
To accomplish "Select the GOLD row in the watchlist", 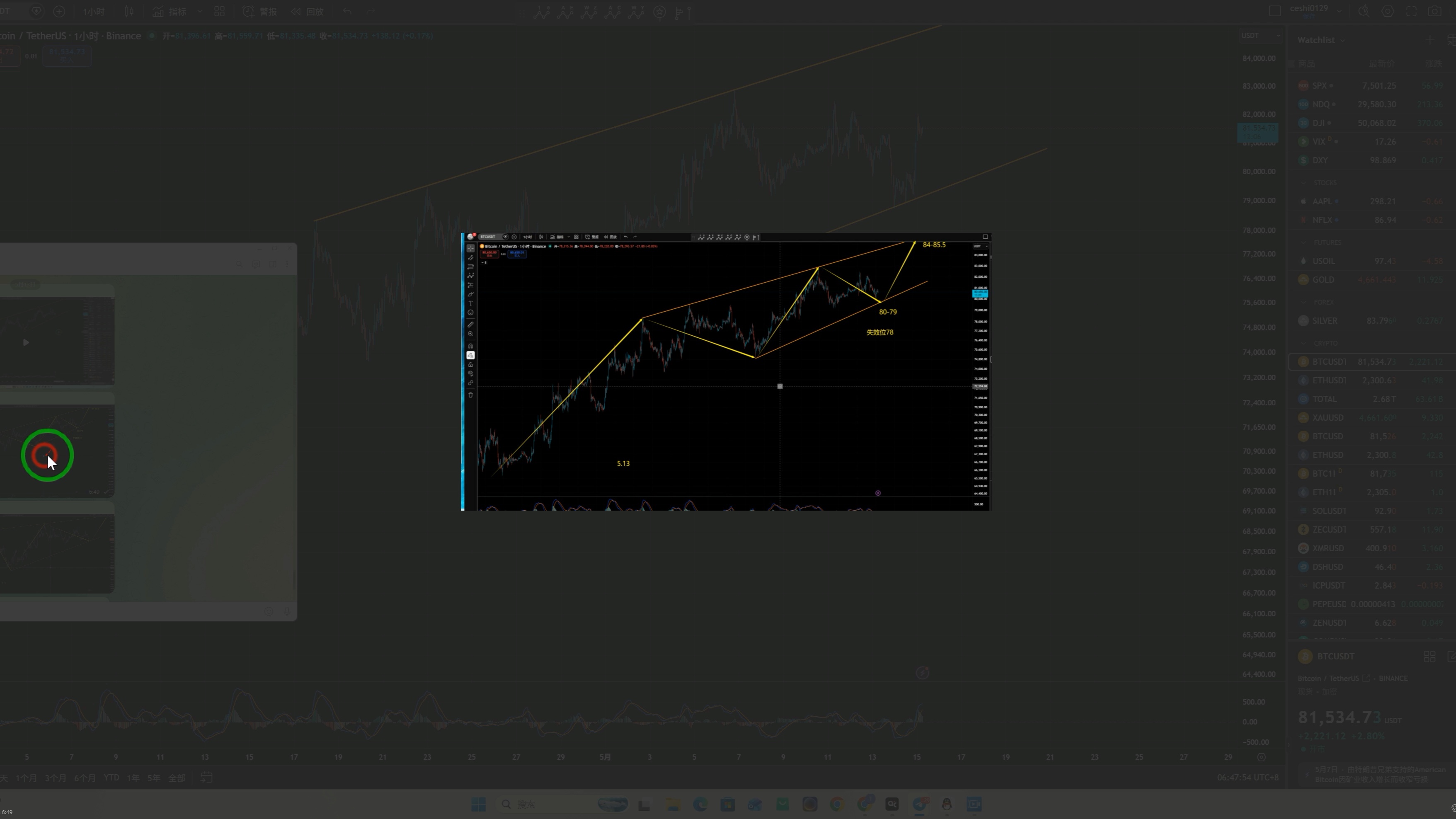I will point(1372,279).
